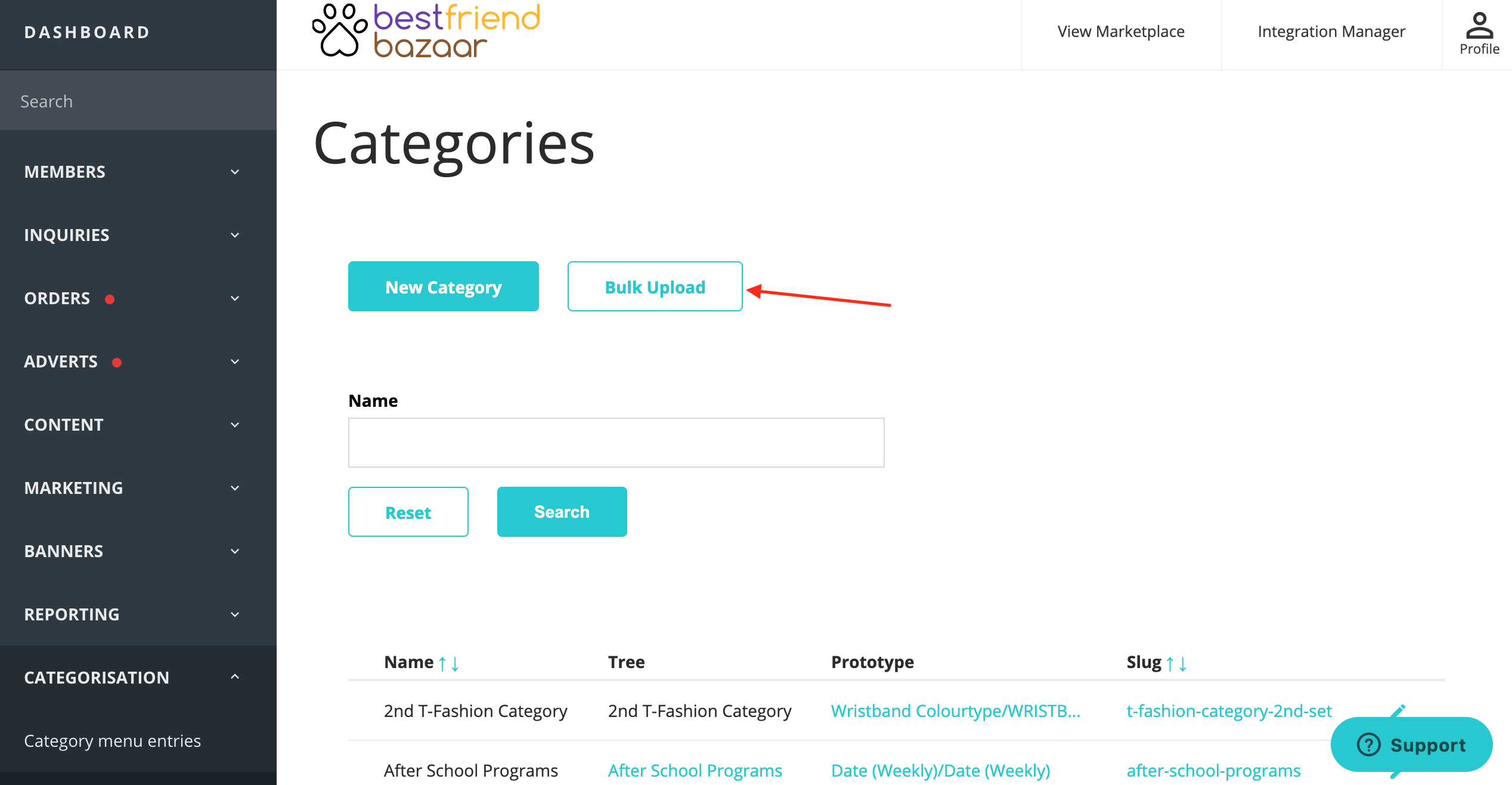Collapse the Categorisation sidebar section
Viewport: 1512px width, 785px height.
click(138, 677)
